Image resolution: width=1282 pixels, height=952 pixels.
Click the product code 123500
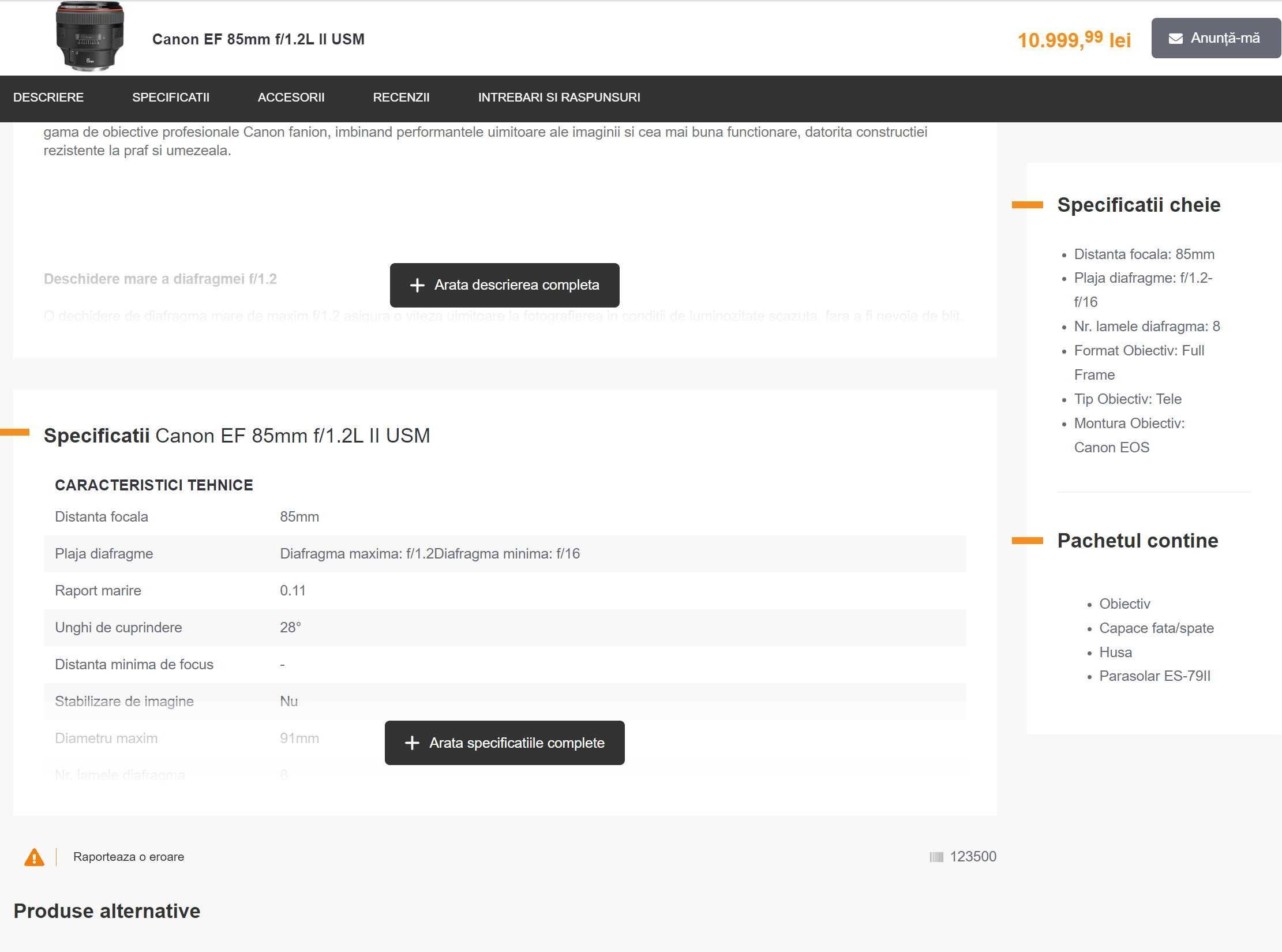[973, 857]
